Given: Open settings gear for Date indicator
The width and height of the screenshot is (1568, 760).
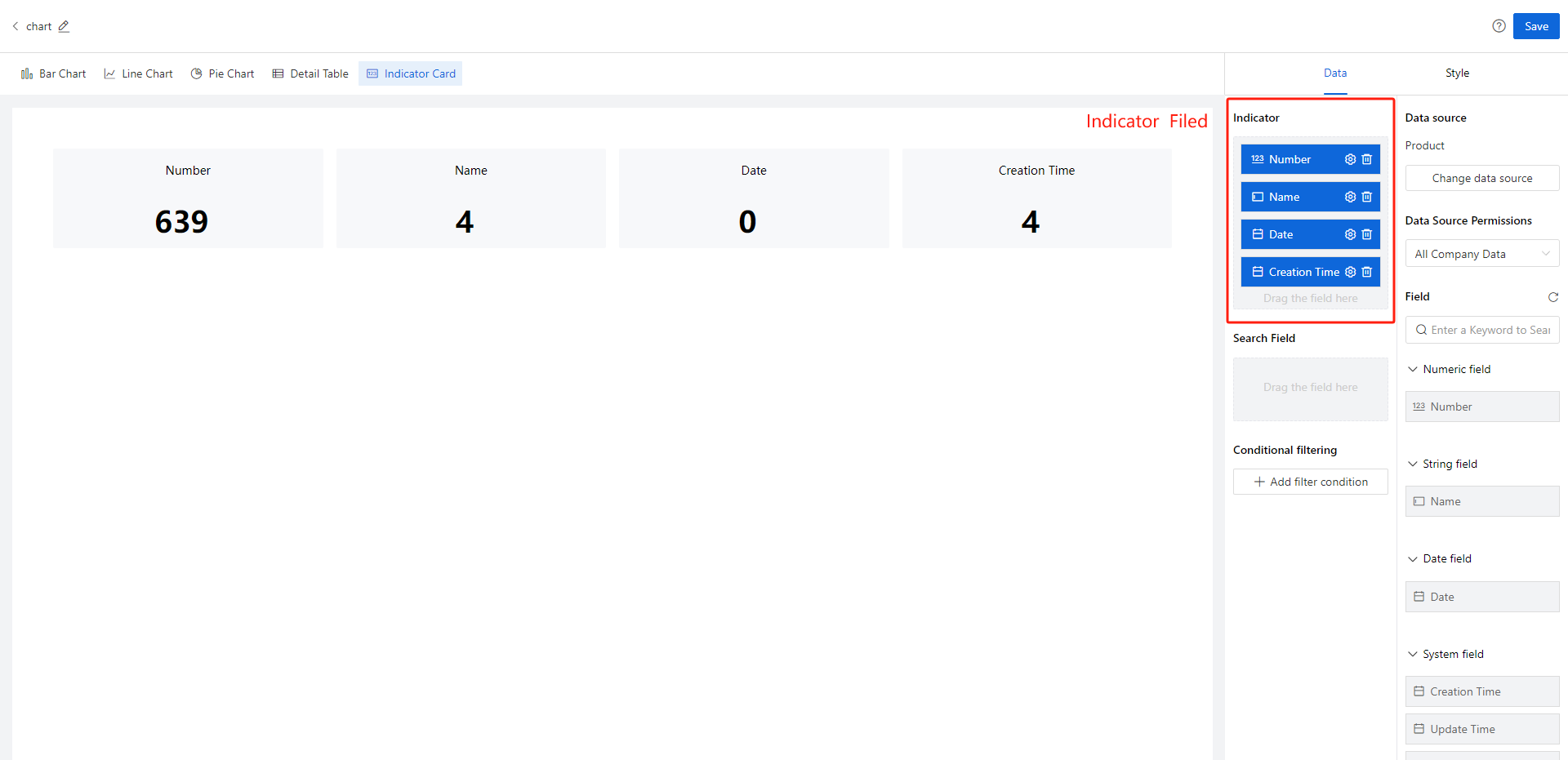Looking at the screenshot, I should pyautogui.click(x=1350, y=234).
